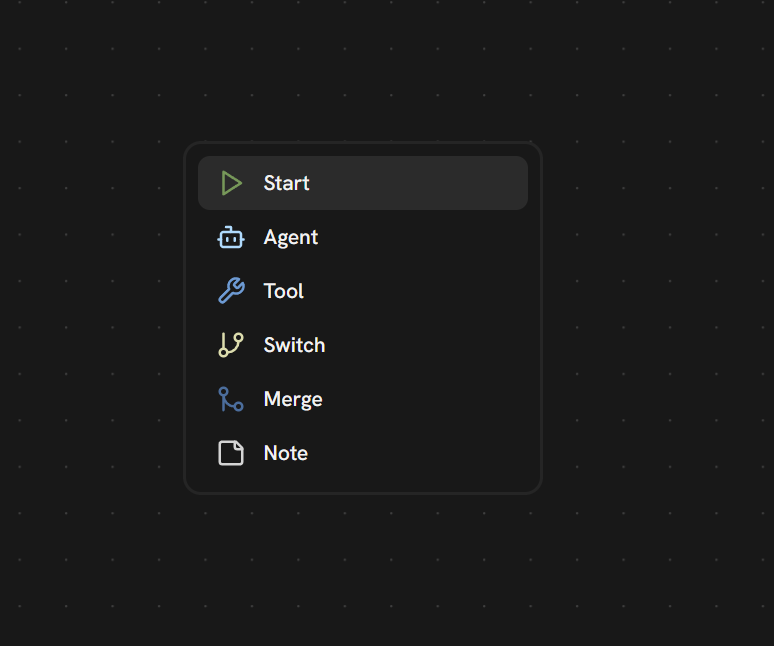Click the robot Agent icon

point(231,237)
